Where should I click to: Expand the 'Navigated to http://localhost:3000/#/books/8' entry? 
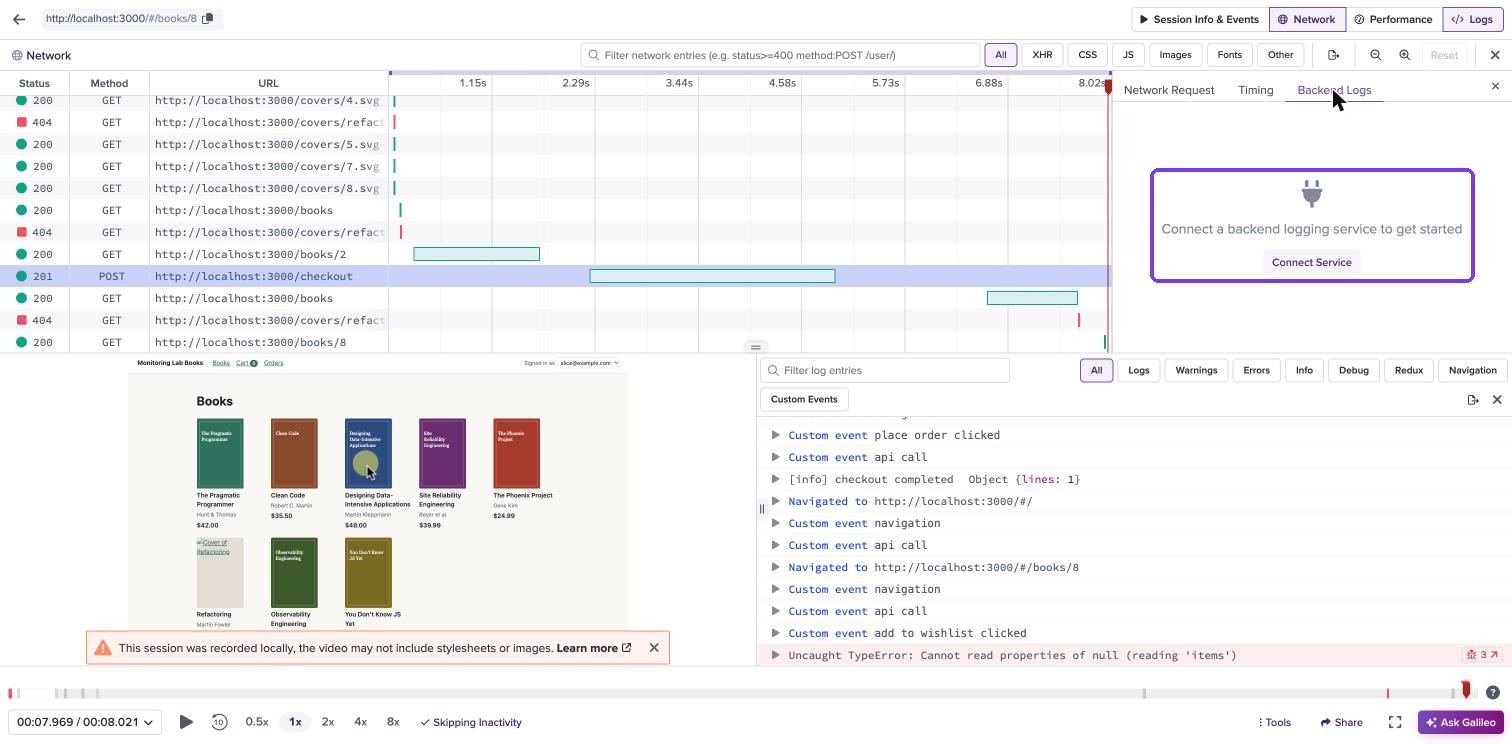(x=775, y=567)
